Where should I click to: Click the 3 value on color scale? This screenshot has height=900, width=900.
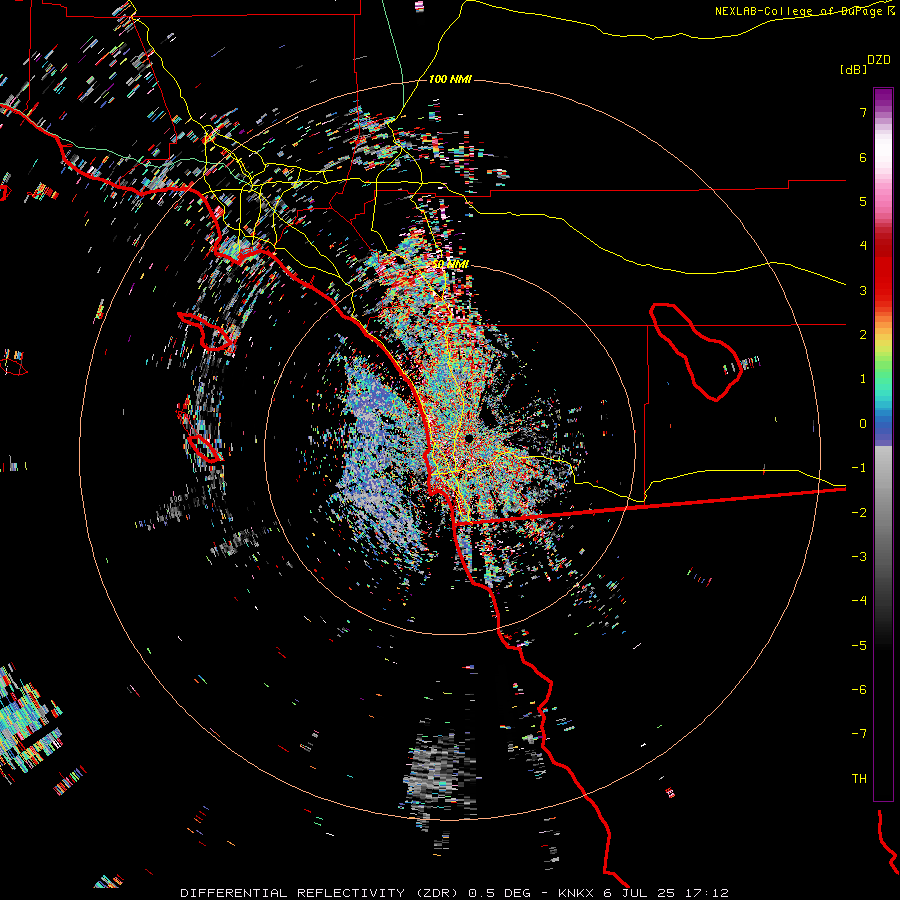863,290
